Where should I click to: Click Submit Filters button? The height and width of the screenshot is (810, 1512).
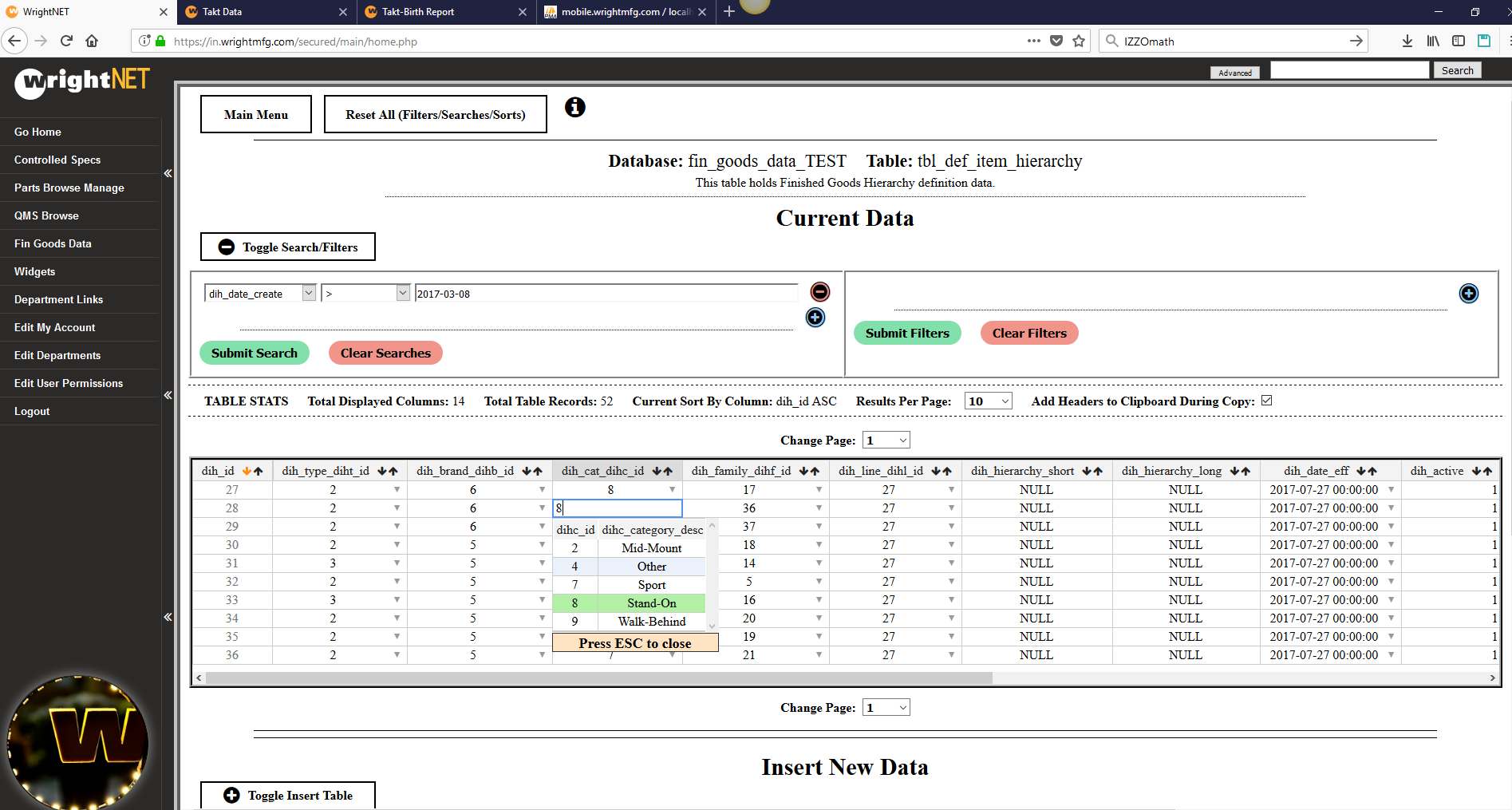(x=907, y=333)
